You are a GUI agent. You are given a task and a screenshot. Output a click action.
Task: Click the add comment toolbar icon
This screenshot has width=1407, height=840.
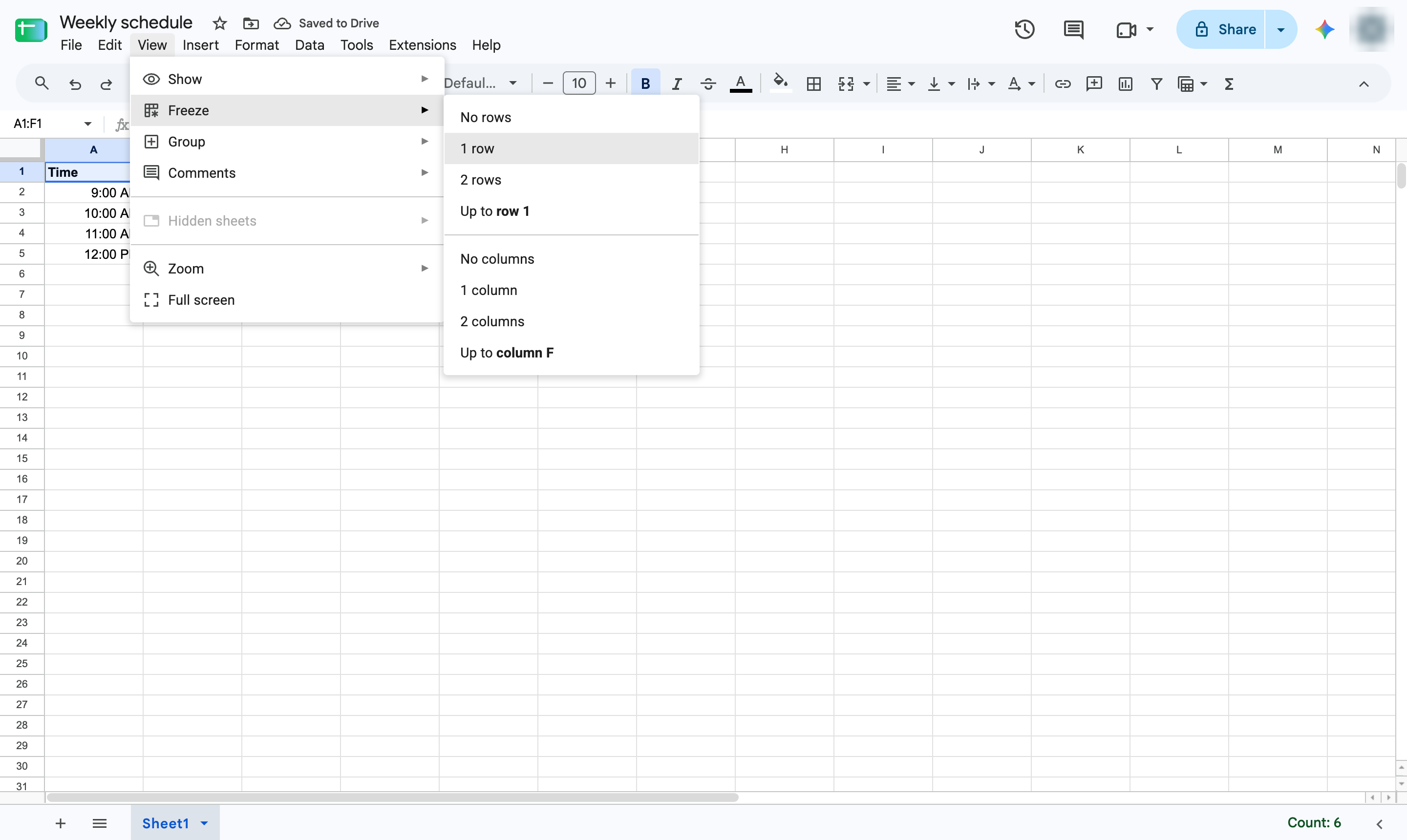pos(1094,84)
